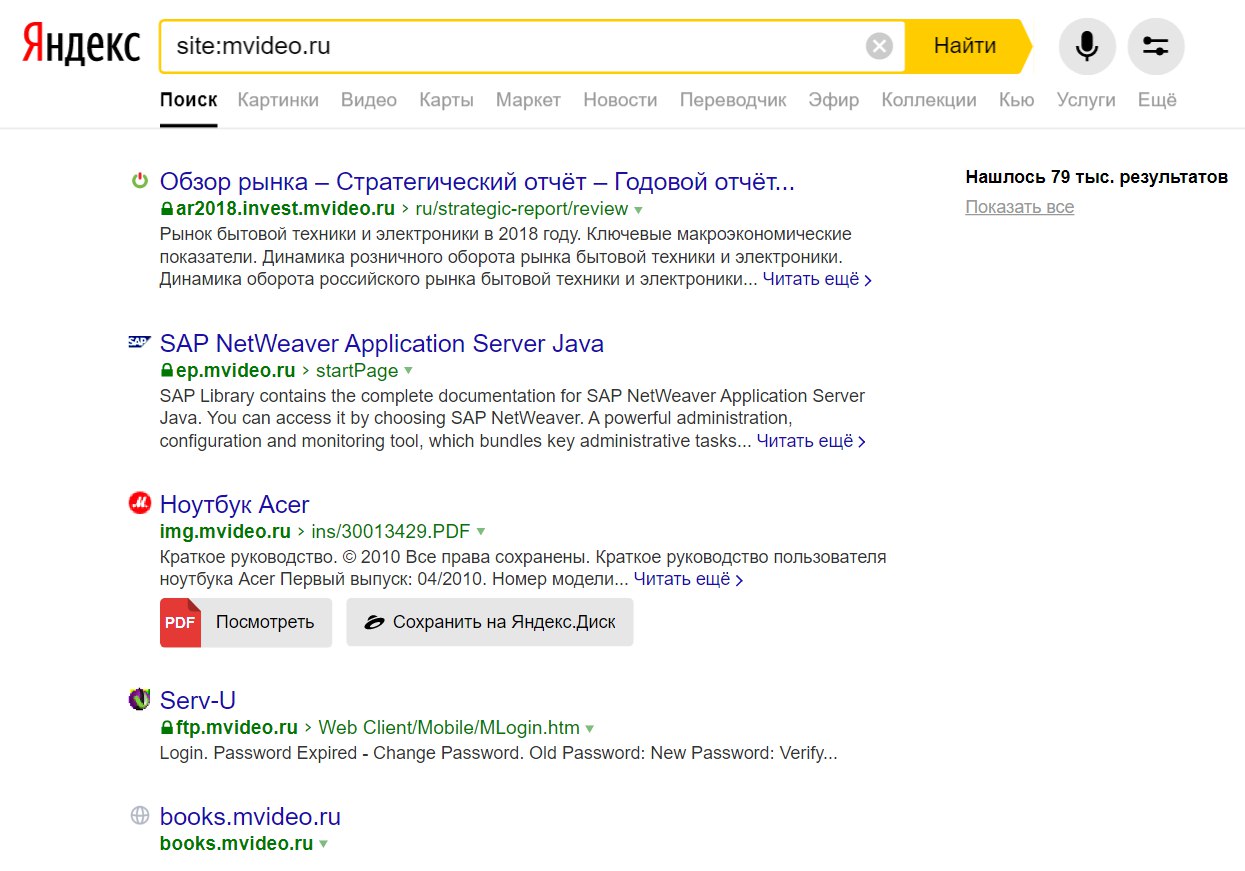
Task: Click Читать ещё under the Ноутбук Acer snippet
Action: click(688, 579)
